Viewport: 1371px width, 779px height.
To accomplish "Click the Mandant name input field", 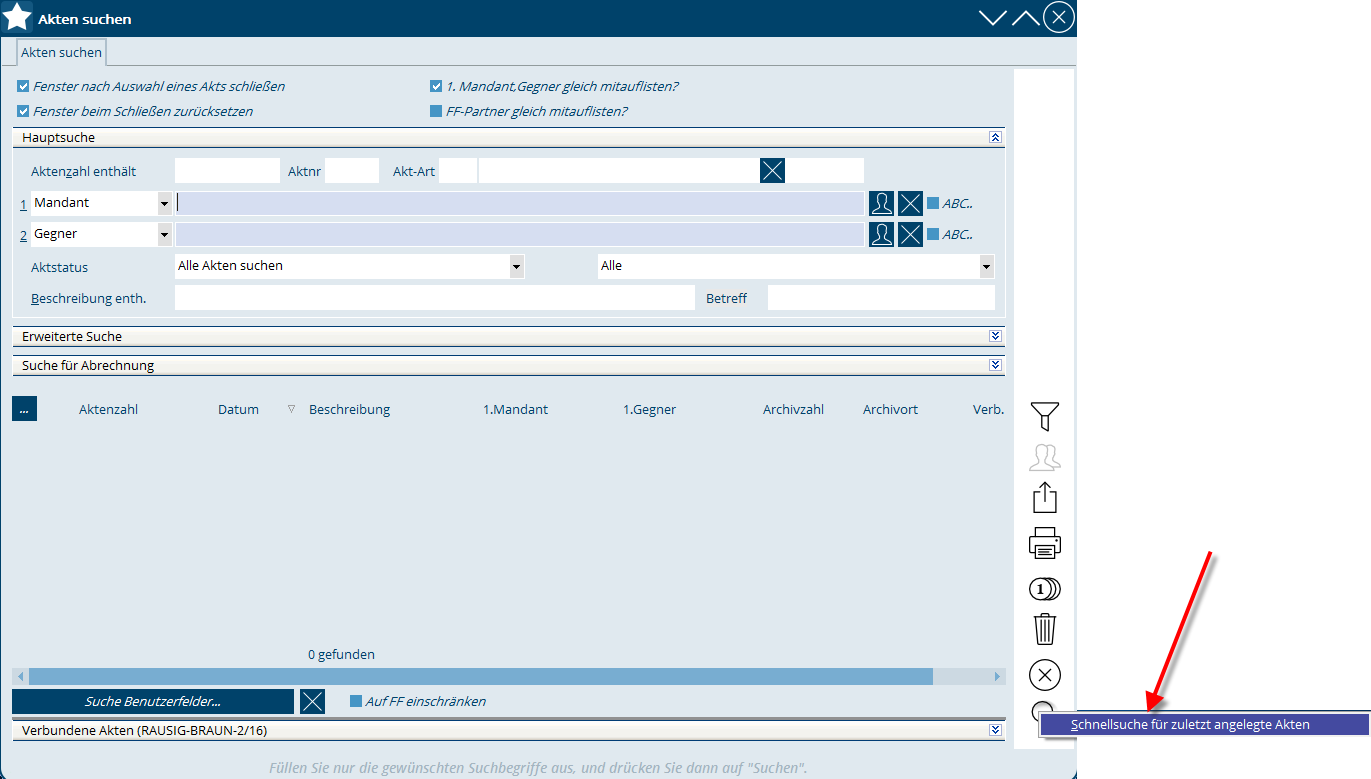I will click(519, 203).
